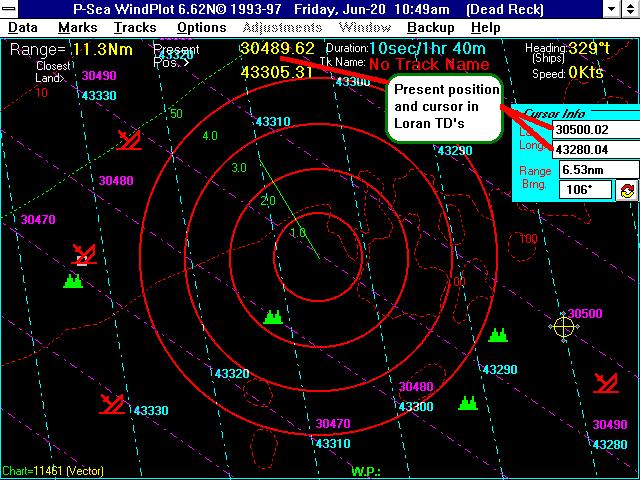Open the Options menu

pyautogui.click(x=202, y=28)
